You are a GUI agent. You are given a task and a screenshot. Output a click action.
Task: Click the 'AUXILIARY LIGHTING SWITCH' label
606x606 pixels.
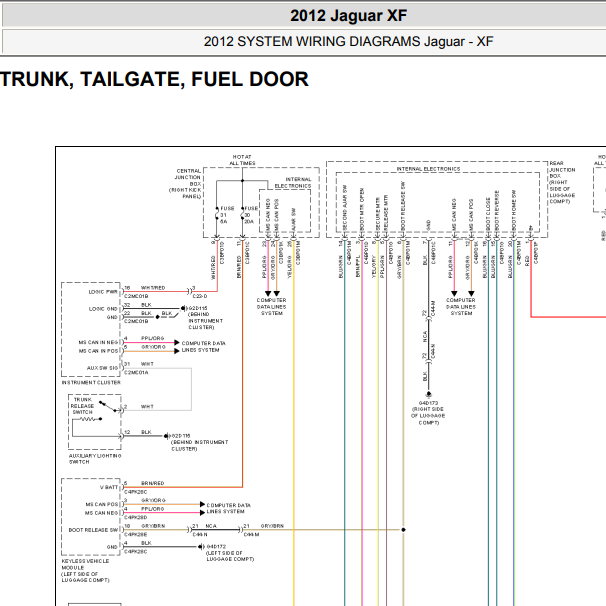coord(95,459)
